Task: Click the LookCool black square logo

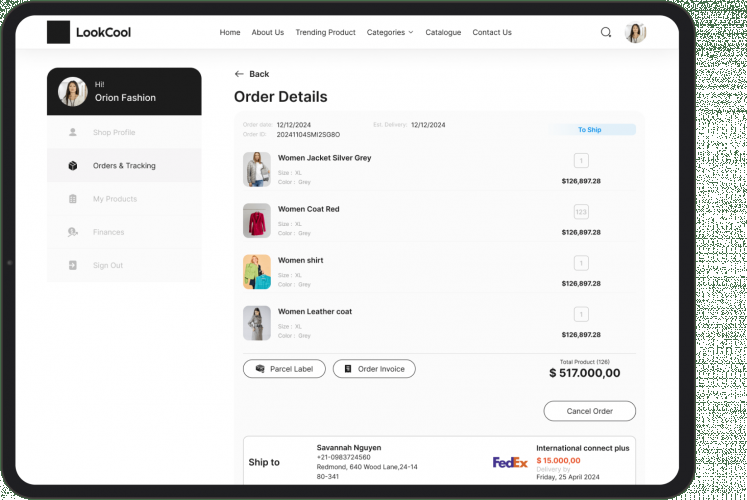Action: click(x=58, y=32)
